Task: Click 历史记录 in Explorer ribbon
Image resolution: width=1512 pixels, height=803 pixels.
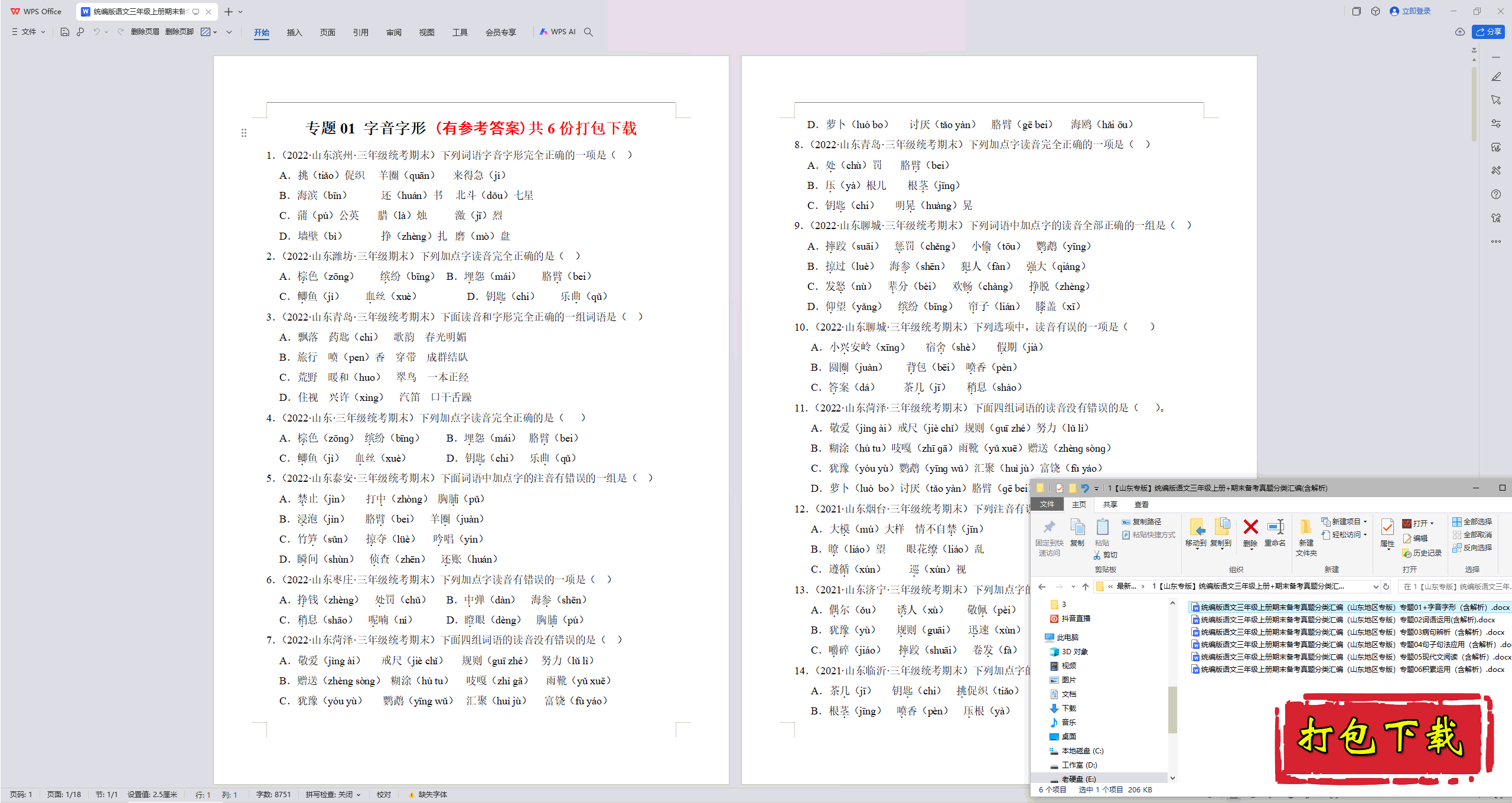Action: pos(1422,553)
